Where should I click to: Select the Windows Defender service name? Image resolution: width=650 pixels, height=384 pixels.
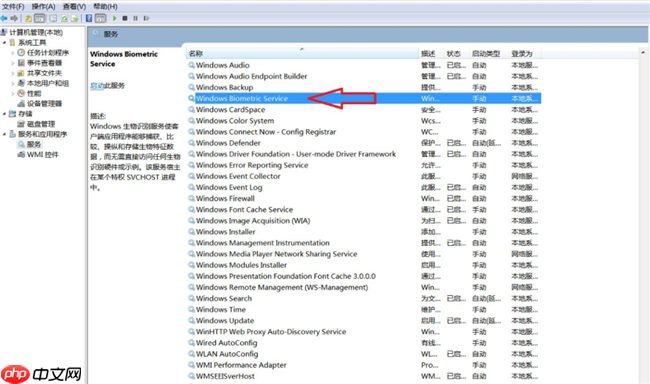coord(228,143)
